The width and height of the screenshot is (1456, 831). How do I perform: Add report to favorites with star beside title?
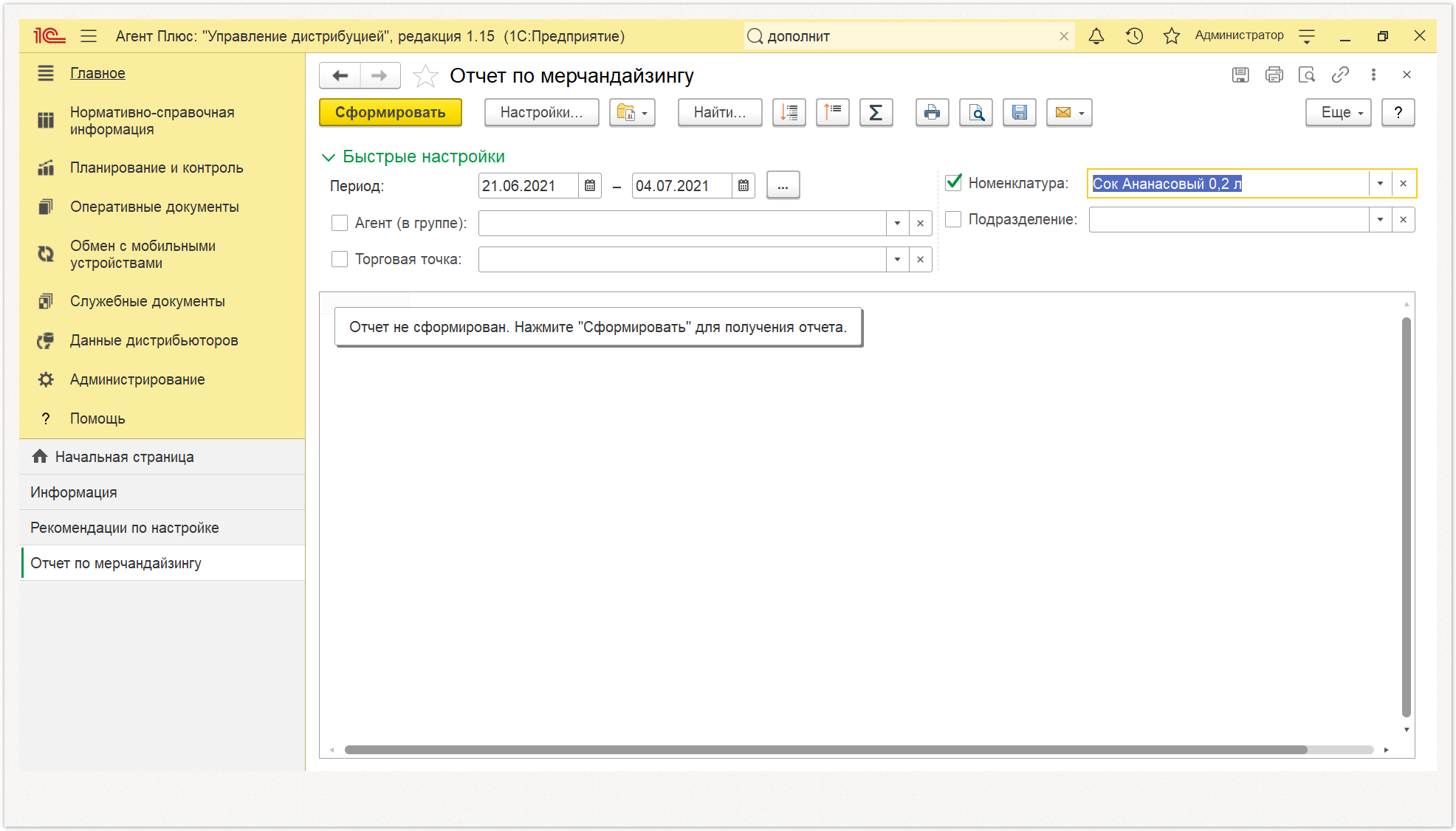pos(425,75)
